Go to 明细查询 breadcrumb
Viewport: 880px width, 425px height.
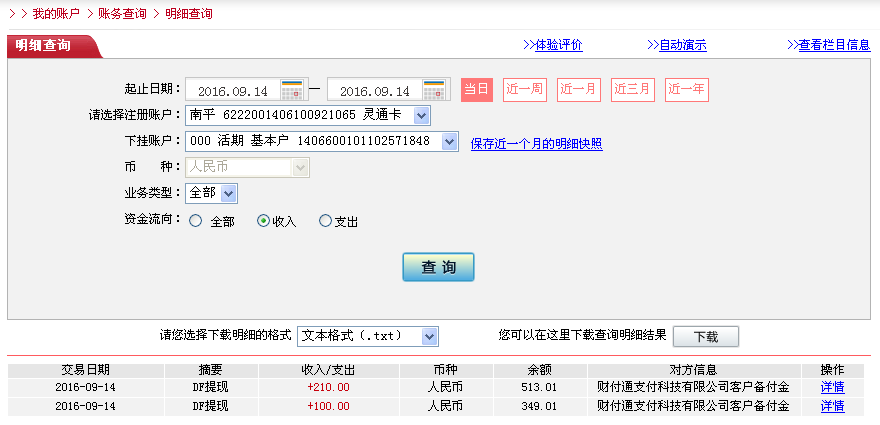[x=189, y=14]
